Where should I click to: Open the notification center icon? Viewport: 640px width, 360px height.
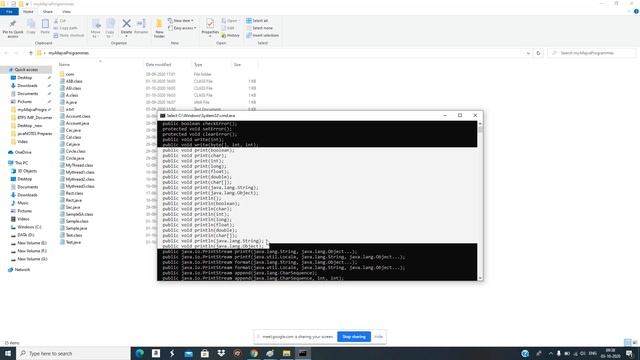coord(629,353)
